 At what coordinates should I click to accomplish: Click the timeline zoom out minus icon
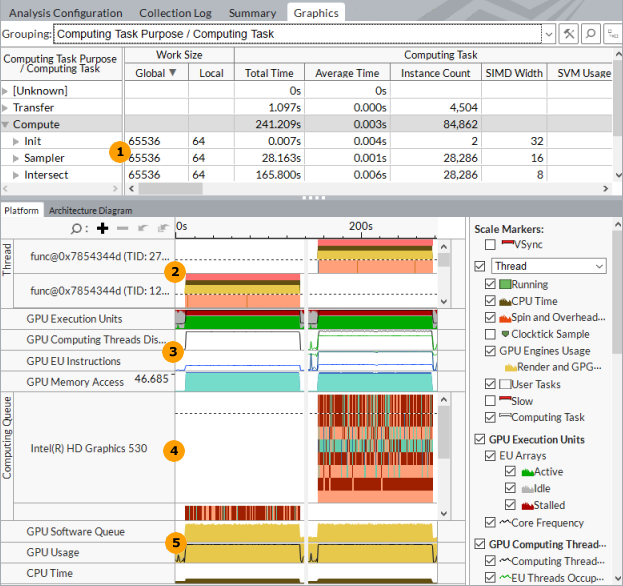coord(122,227)
